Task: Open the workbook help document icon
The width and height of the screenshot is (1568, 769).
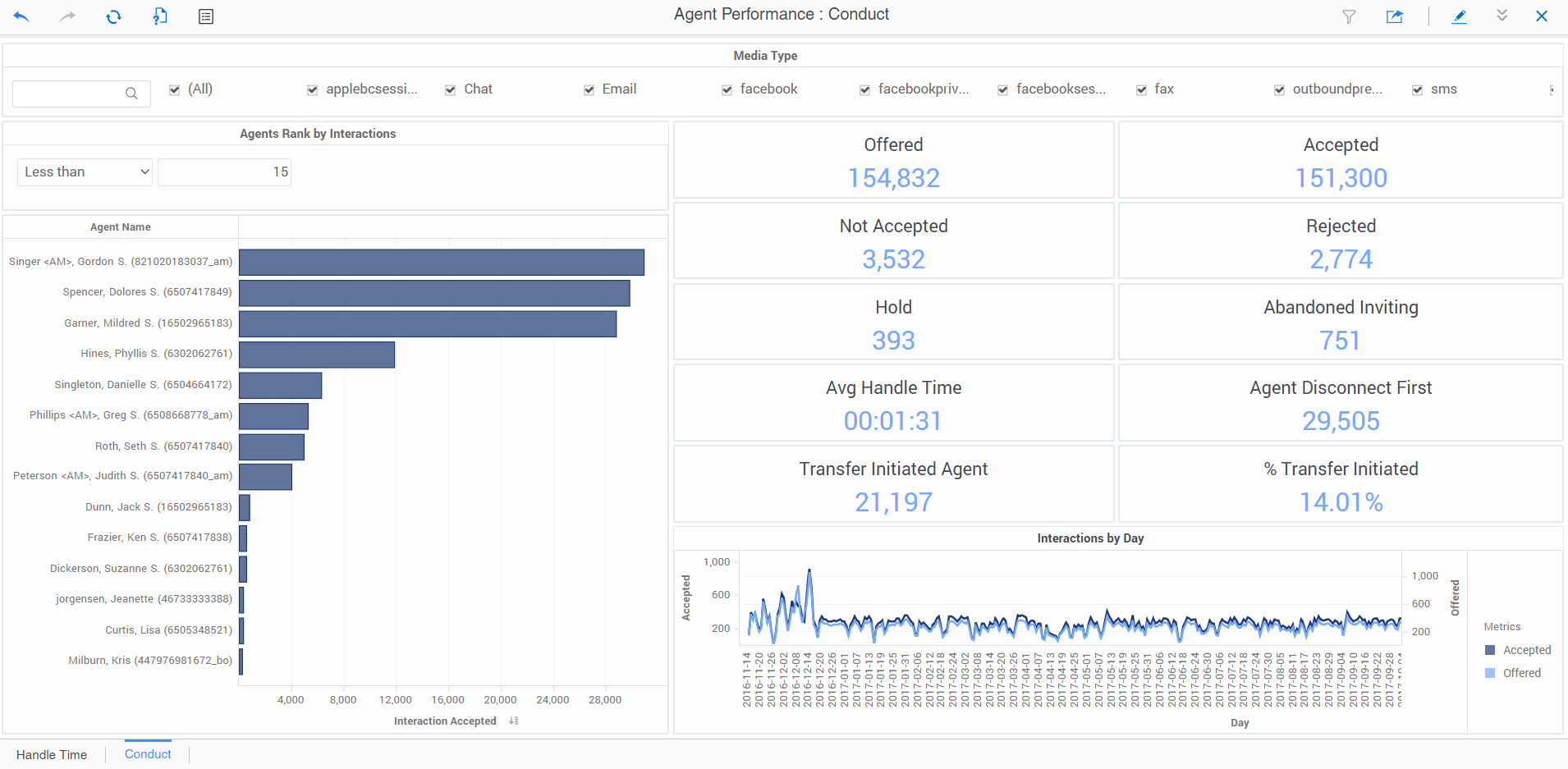Action: 160,16
